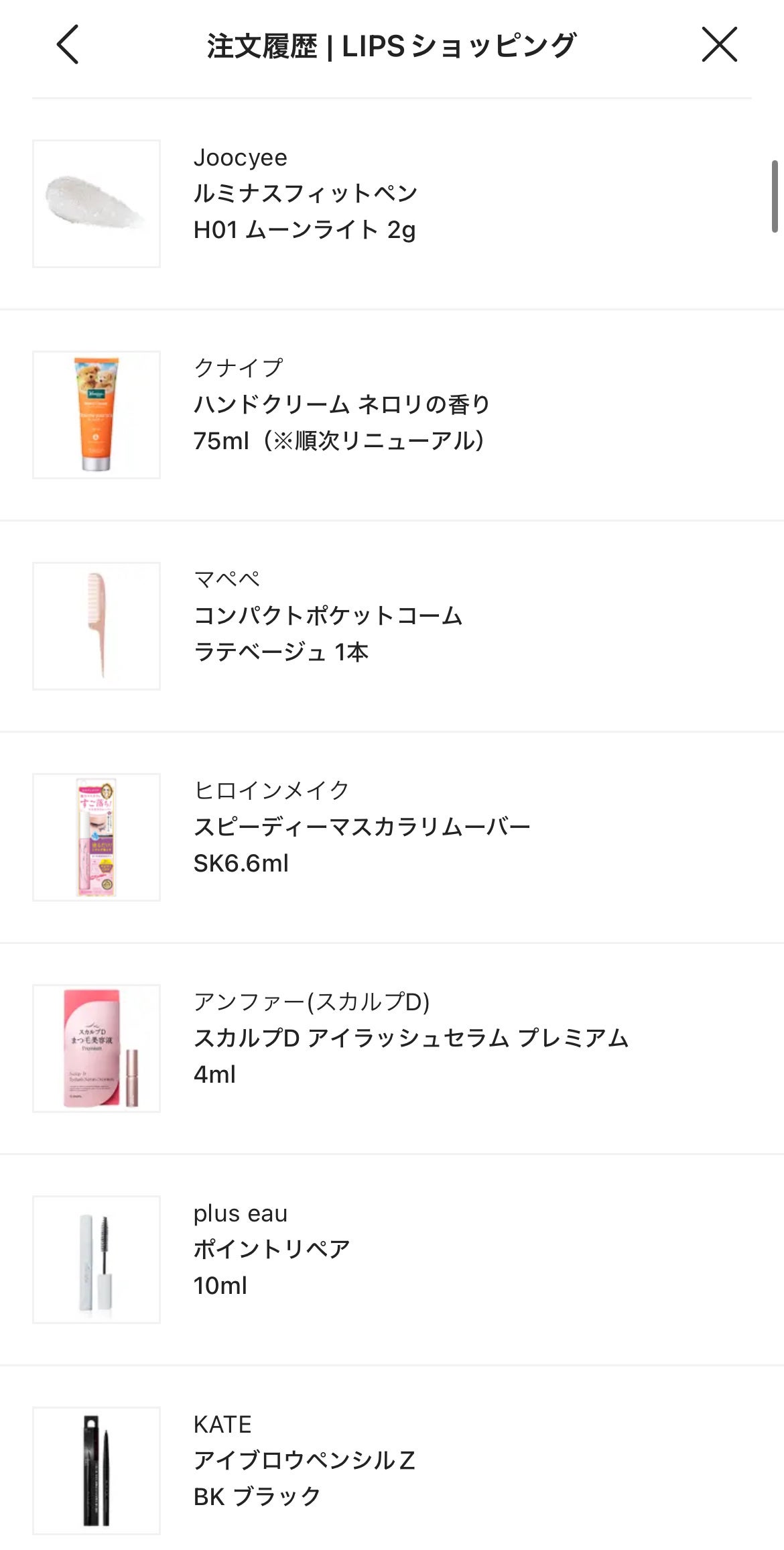The width and height of the screenshot is (784, 1550).
Task: Tap the plus eau Point Repair image
Action: coord(96,1259)
